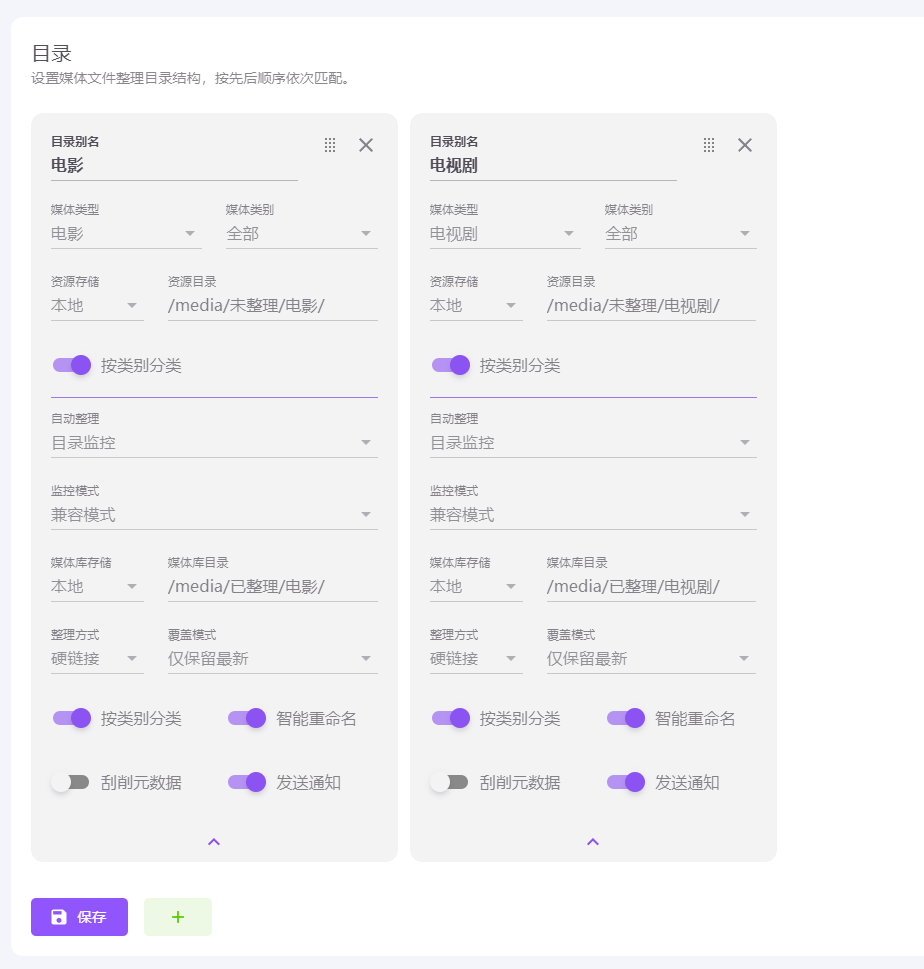Image resolution: width=924 pixels, height=969 pixels.
Task: Enable 刮削元数据 toggle in 电影 card
Action: point(71,782)
